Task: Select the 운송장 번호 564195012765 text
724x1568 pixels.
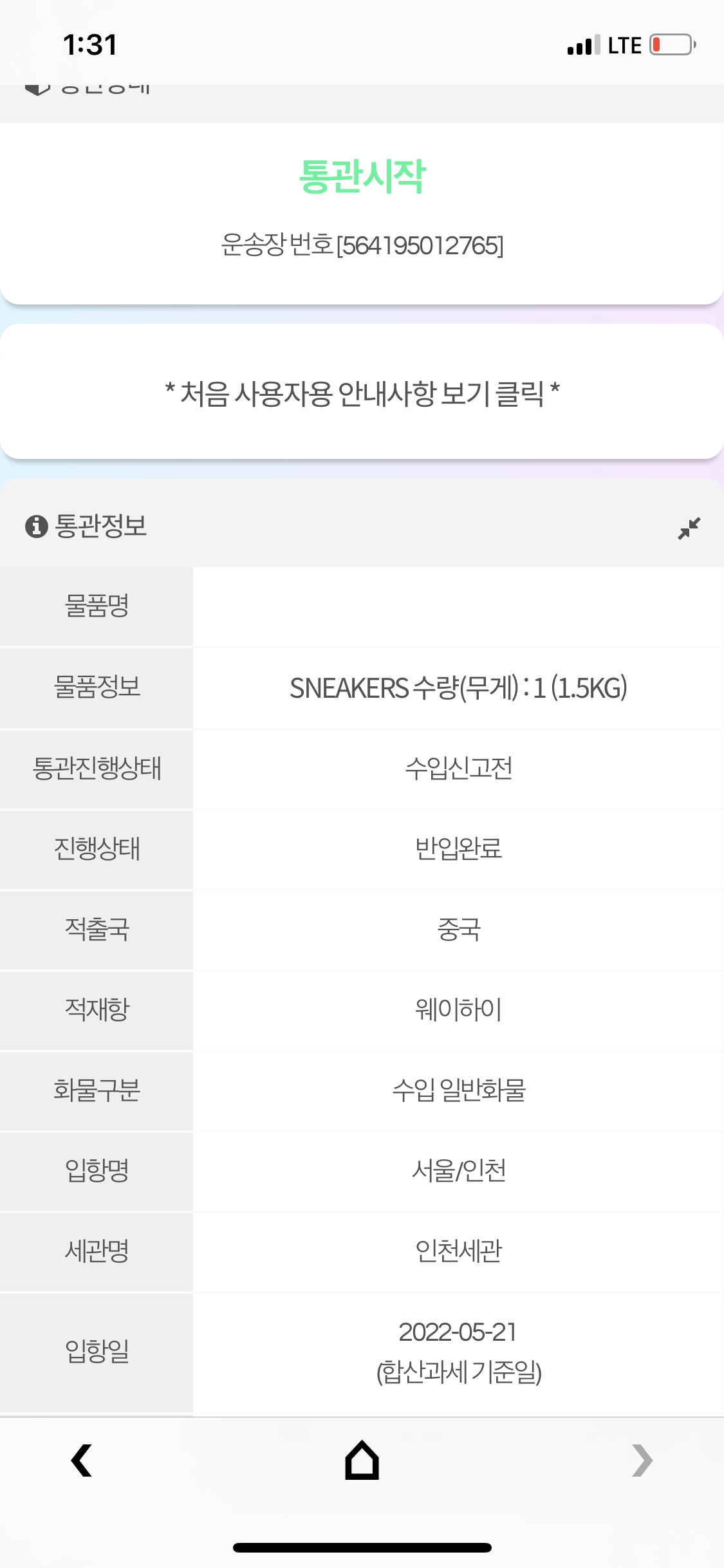Action: (x=362, y=245)
